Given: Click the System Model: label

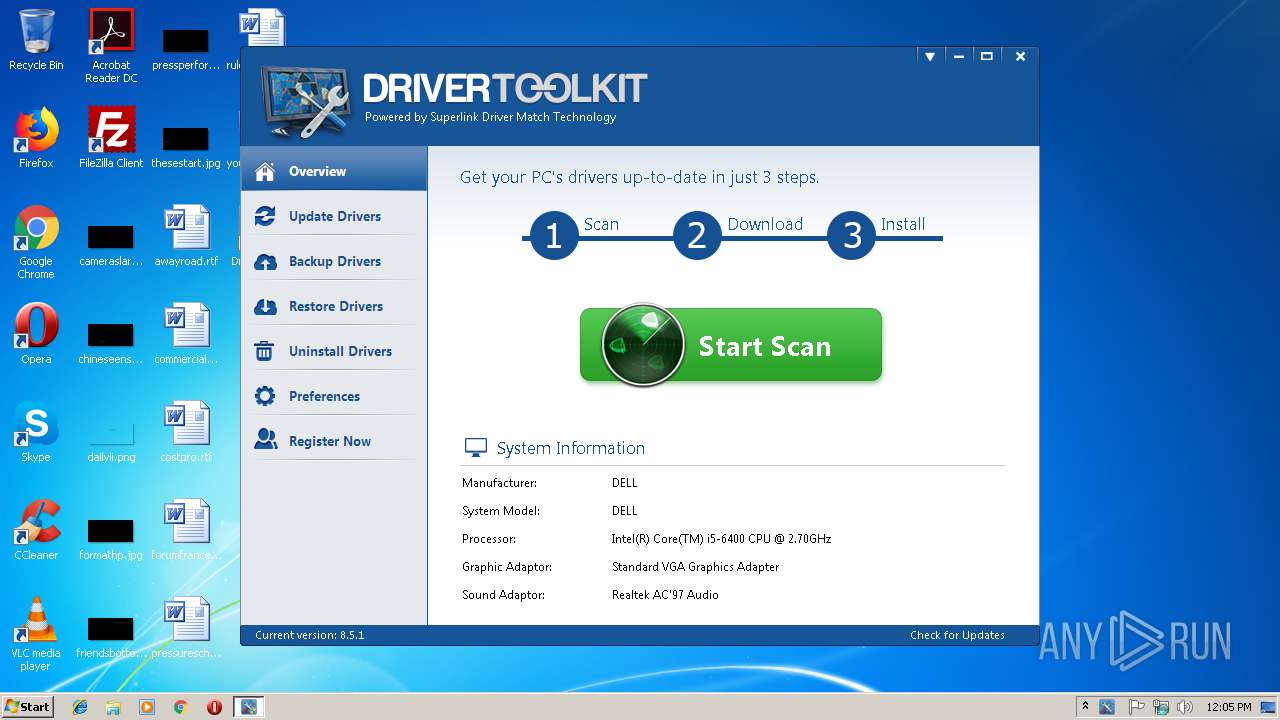Looking at the screenshot, I should pos(500,511).
